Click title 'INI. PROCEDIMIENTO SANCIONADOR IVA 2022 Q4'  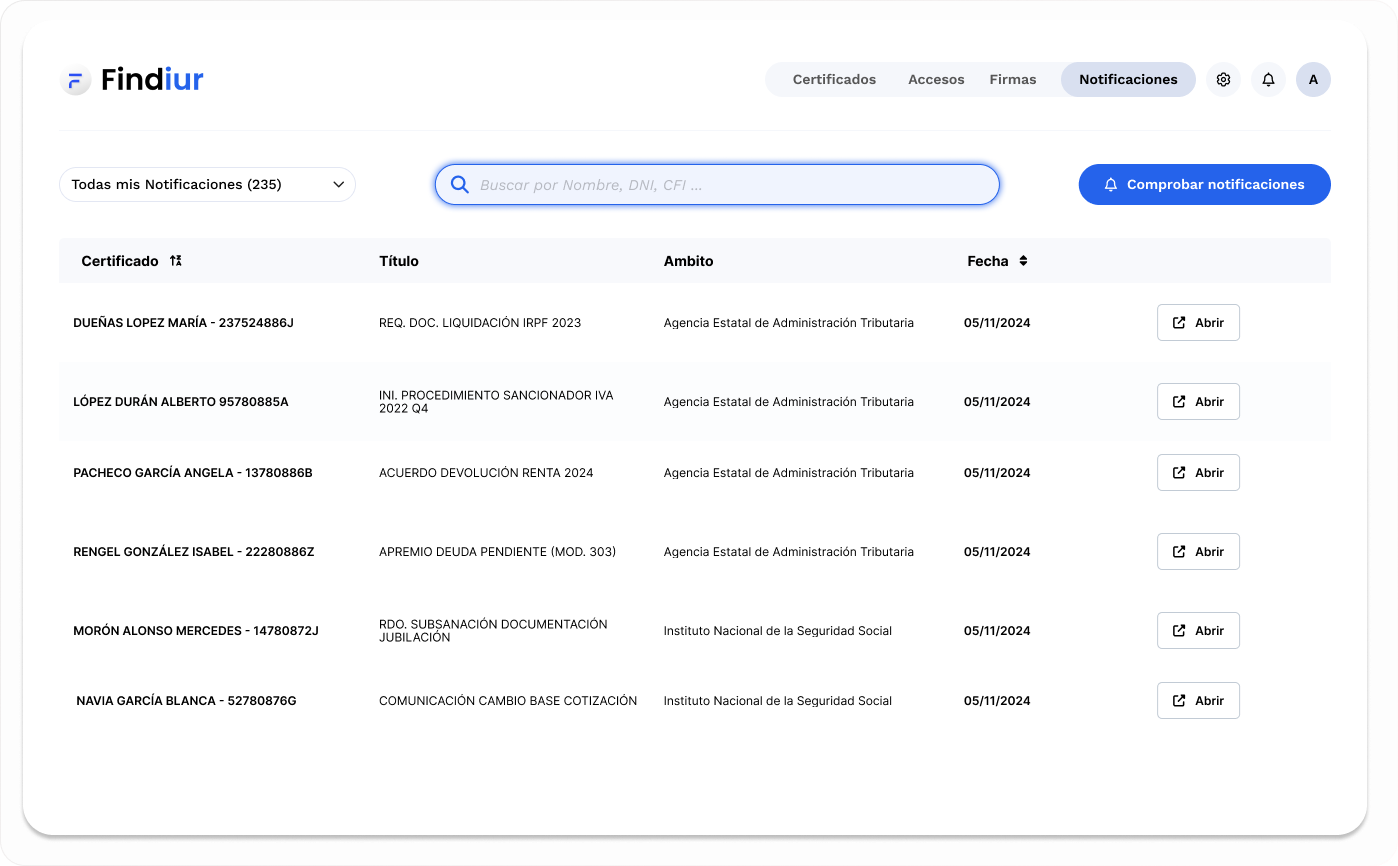(x=496, y=402)
